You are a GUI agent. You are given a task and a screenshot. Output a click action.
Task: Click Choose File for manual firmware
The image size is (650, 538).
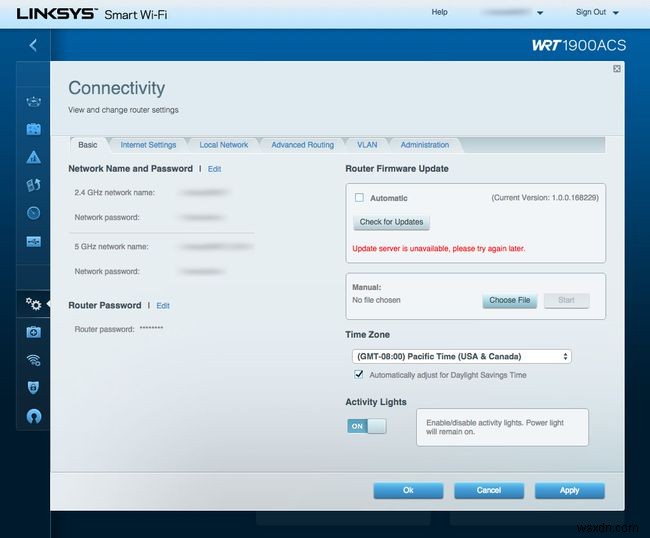pyautogui.click(x=509, y=301)
